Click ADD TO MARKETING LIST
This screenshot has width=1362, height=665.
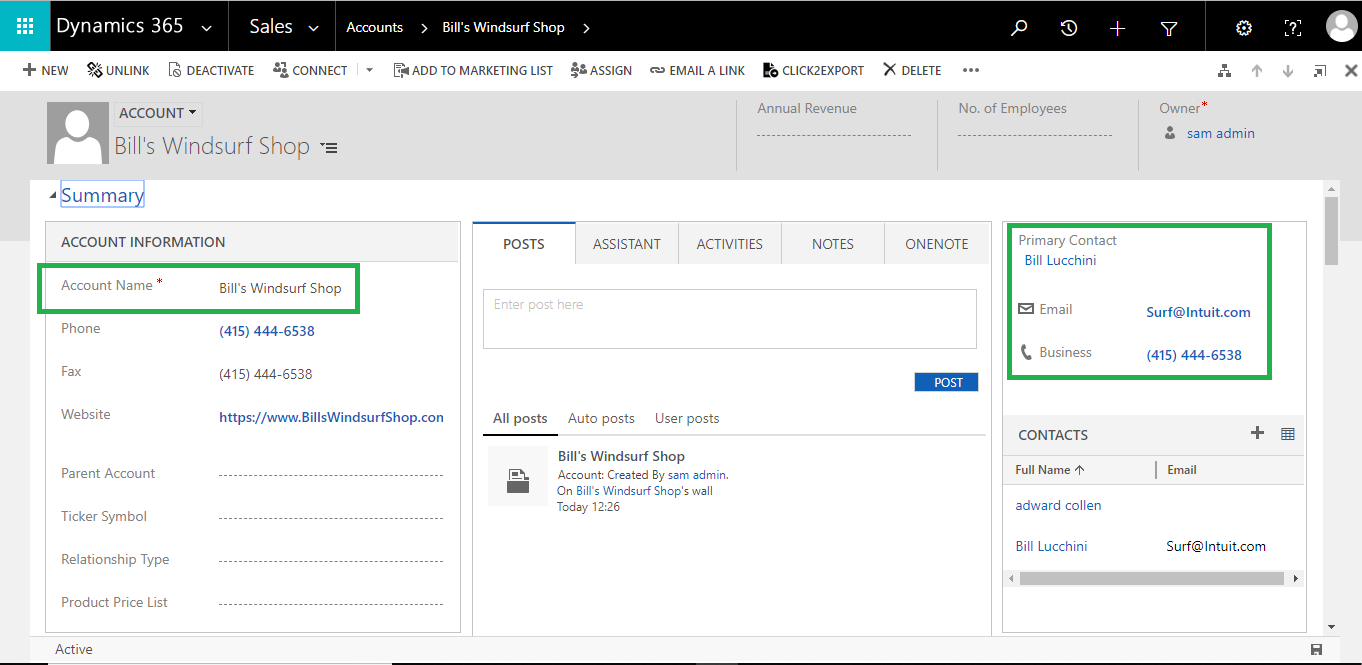[473, 70]
